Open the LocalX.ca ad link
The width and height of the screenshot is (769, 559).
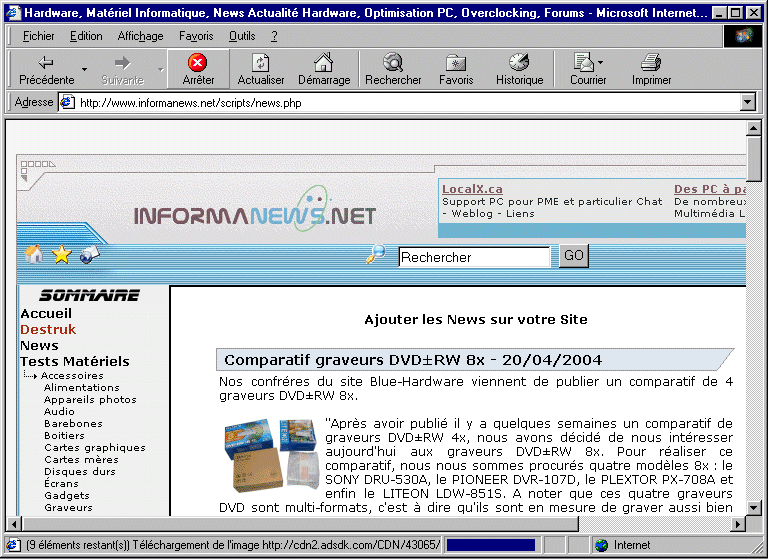(x=472, y=189)
